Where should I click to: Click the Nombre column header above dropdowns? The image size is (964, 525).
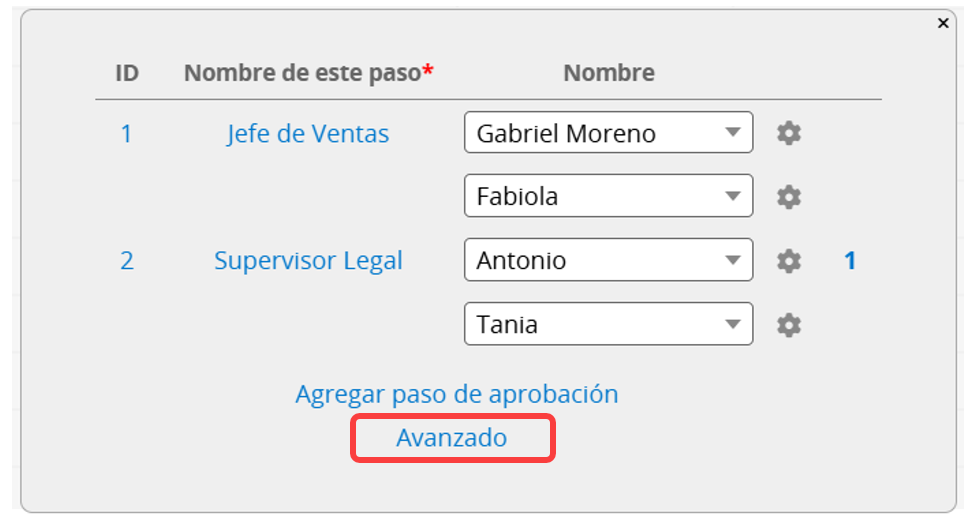click(x=609, y=73)
